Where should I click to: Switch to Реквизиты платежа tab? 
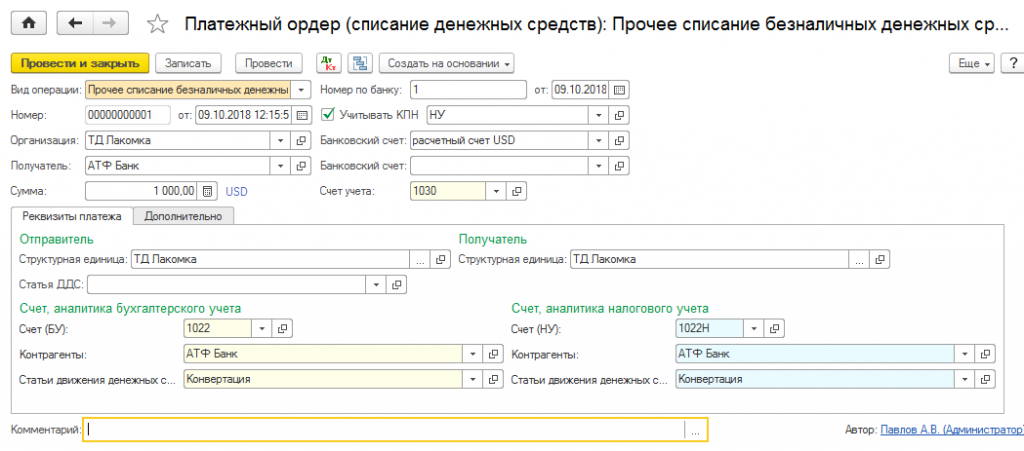point(72,216)
